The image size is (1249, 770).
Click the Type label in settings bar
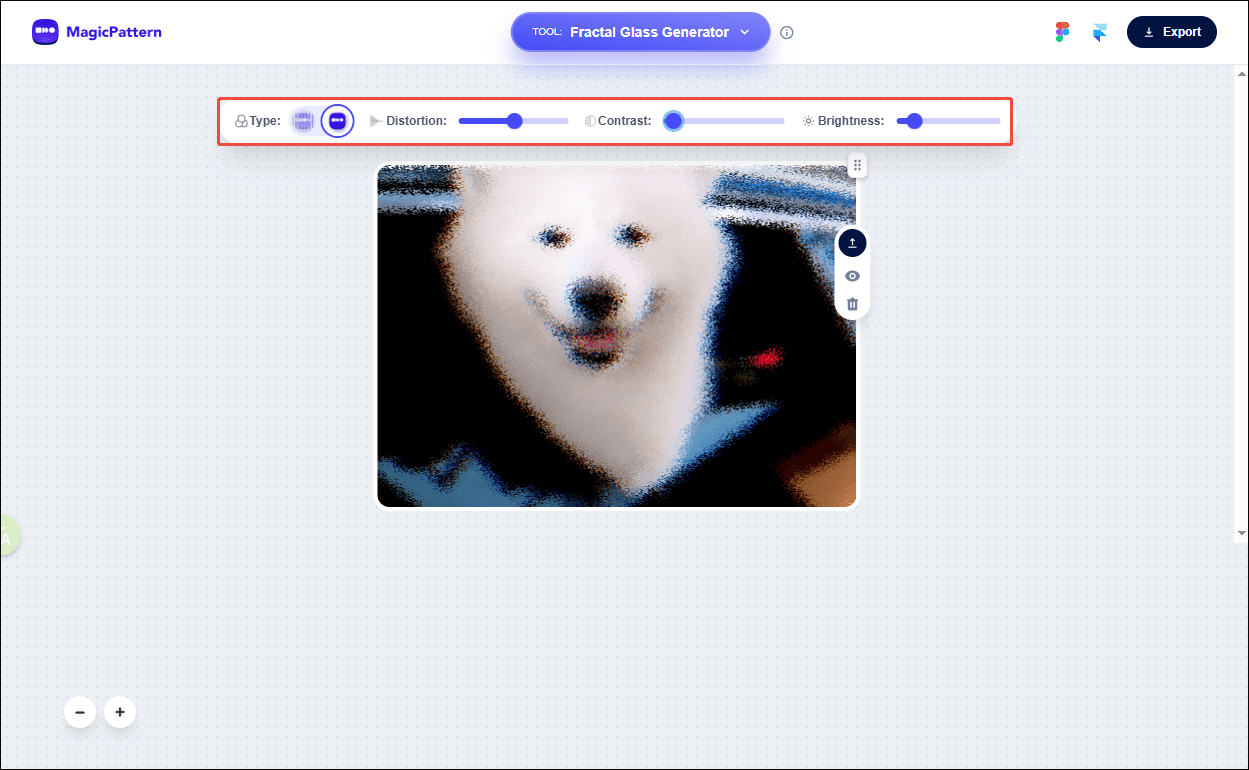[265, 120]
